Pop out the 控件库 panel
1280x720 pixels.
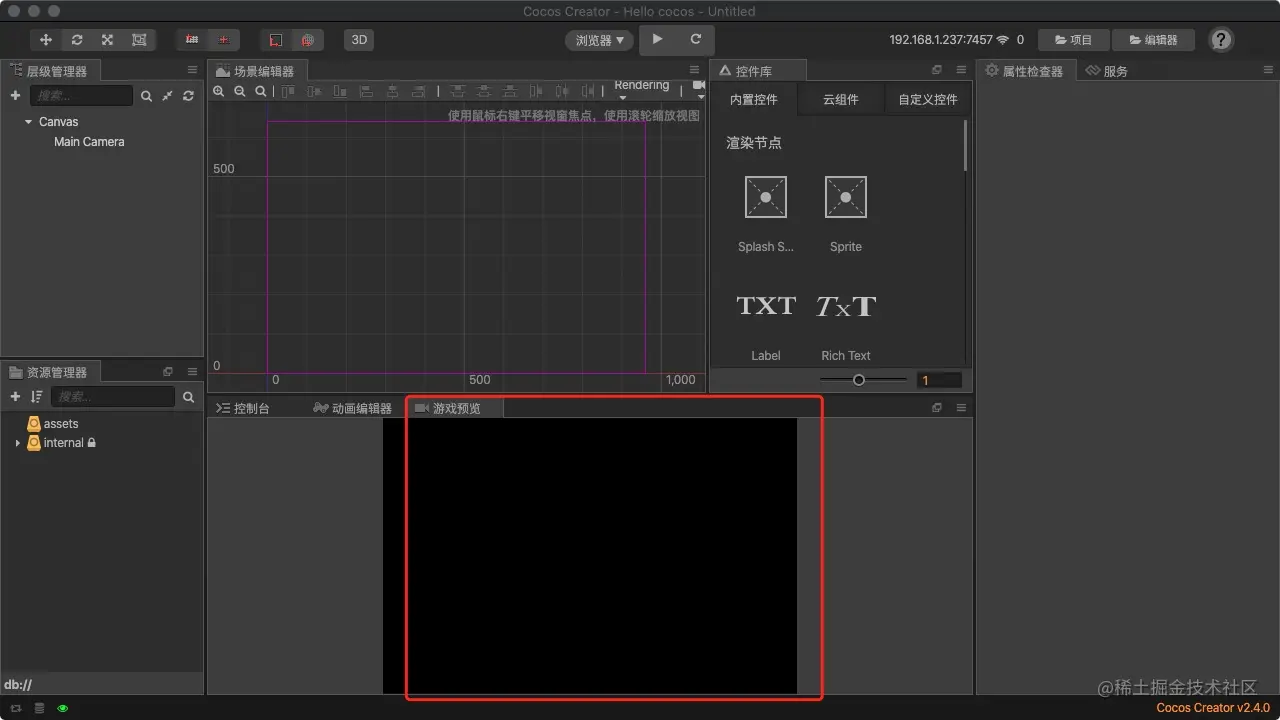tap(937, 70)
